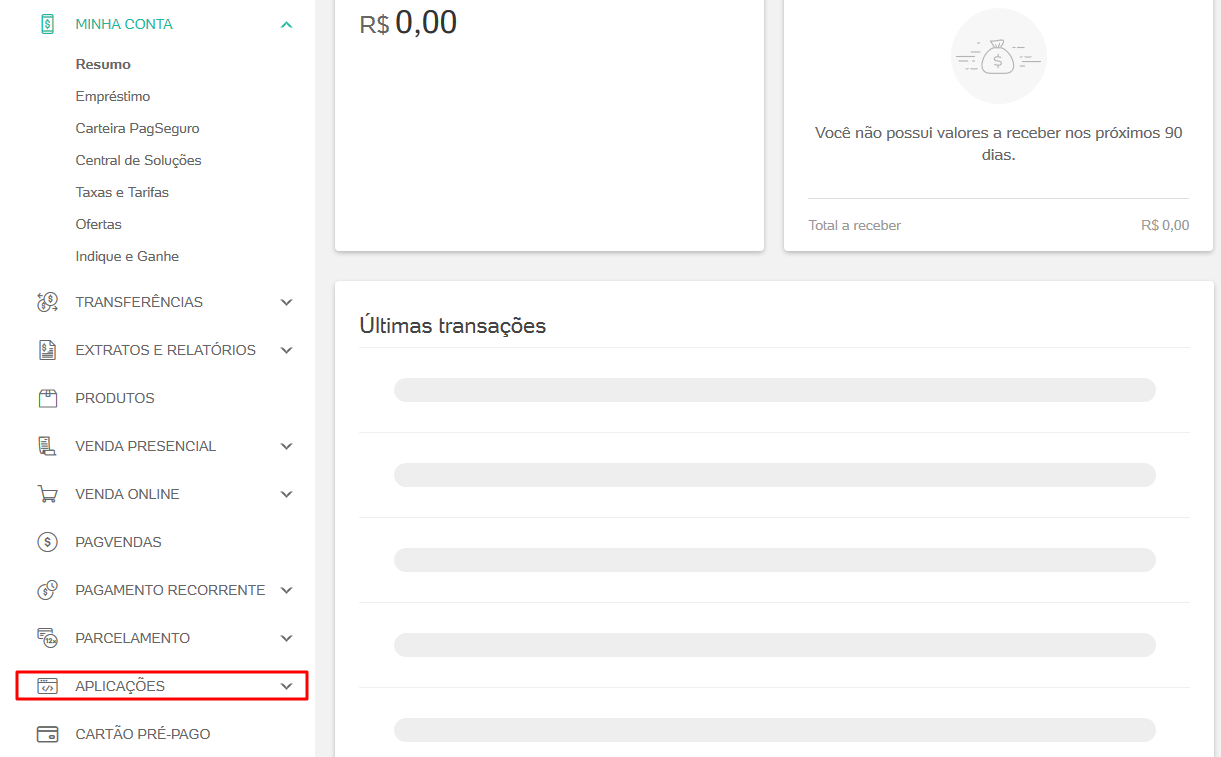Select the VENDA ONLINE menu label
The height and width of the screenshot is (757, 1221).
[127, 494]
